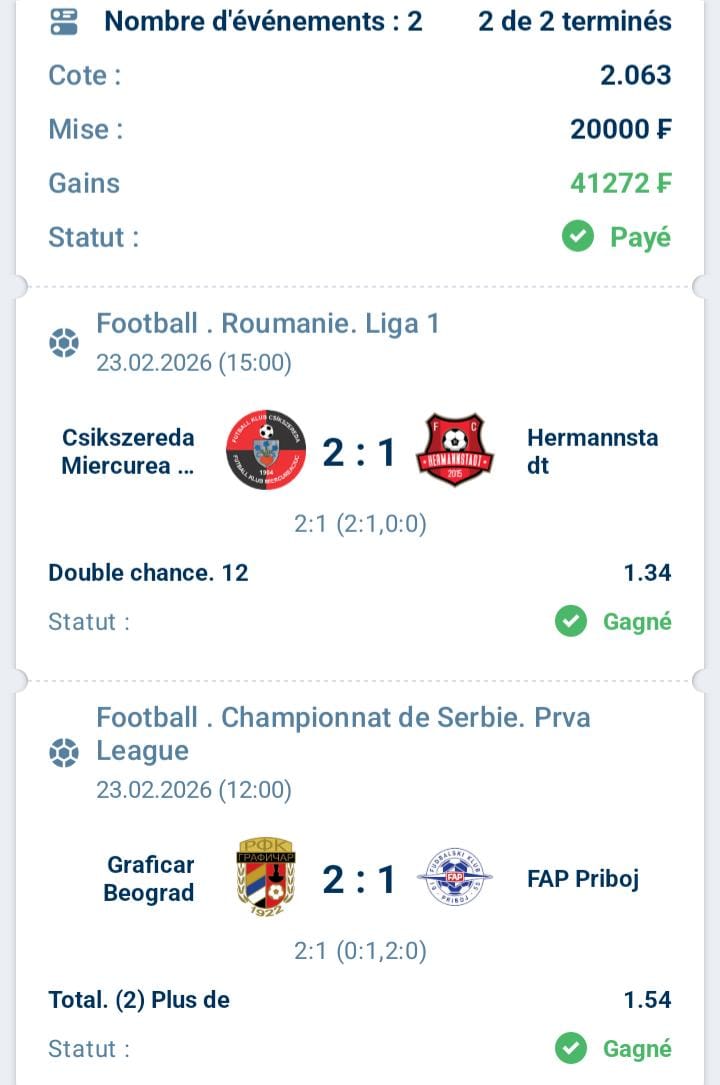
Task: Click the Graficar Beograd club crest
Action: (265, 878)
